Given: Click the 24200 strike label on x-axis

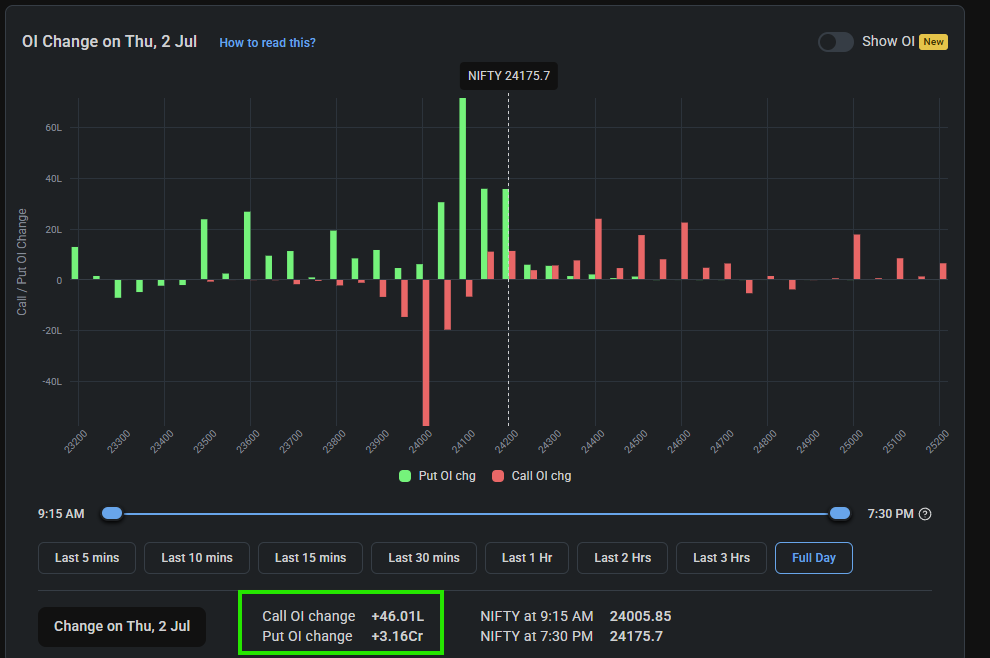Looking at the screenshot, I should tap(506, 441).
